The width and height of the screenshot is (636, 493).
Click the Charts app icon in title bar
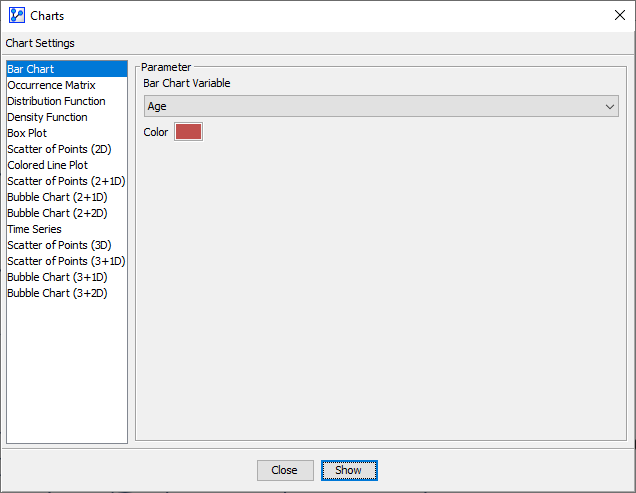tap(15, 15)
